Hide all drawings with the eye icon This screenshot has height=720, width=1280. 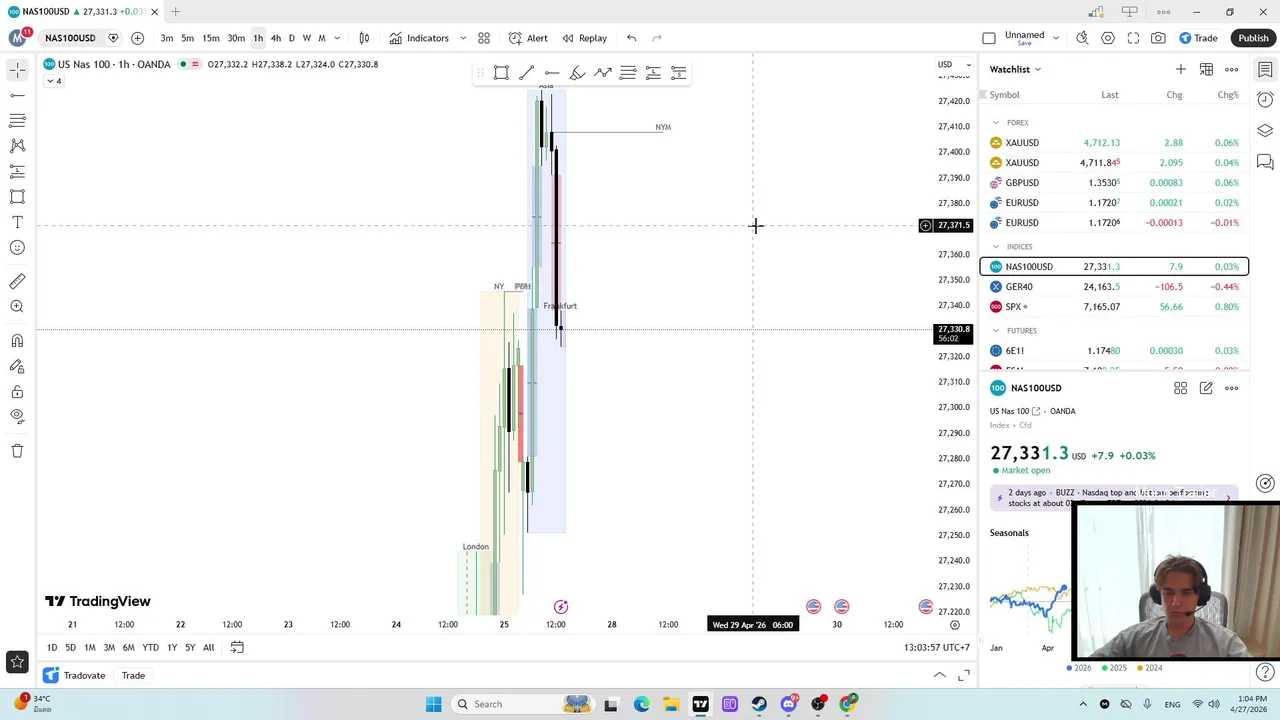(17, 416)
